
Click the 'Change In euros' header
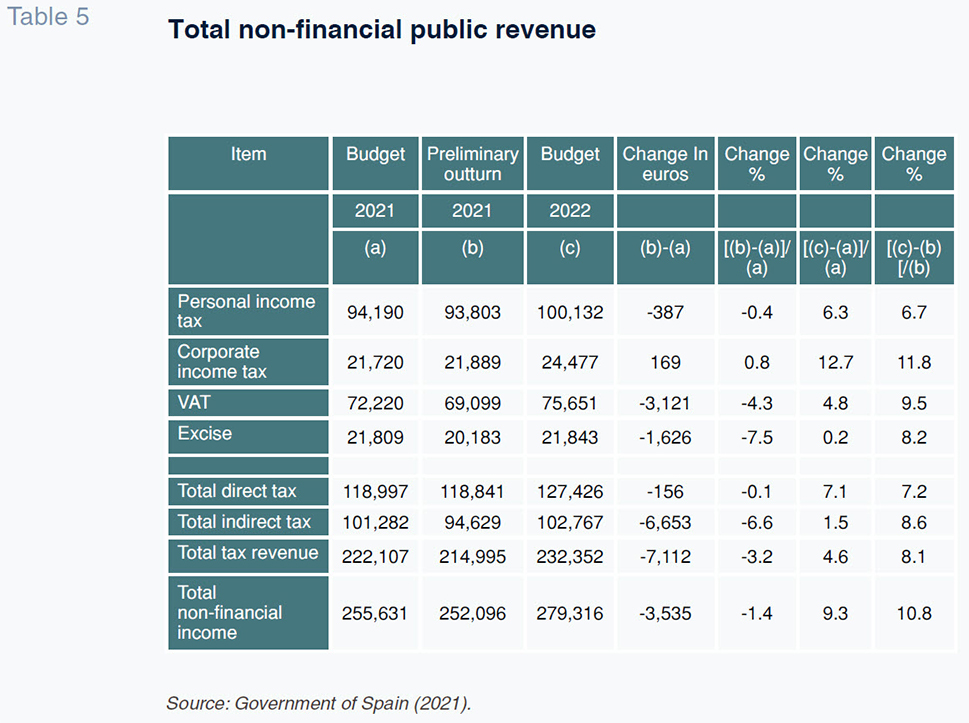(665, 164)
